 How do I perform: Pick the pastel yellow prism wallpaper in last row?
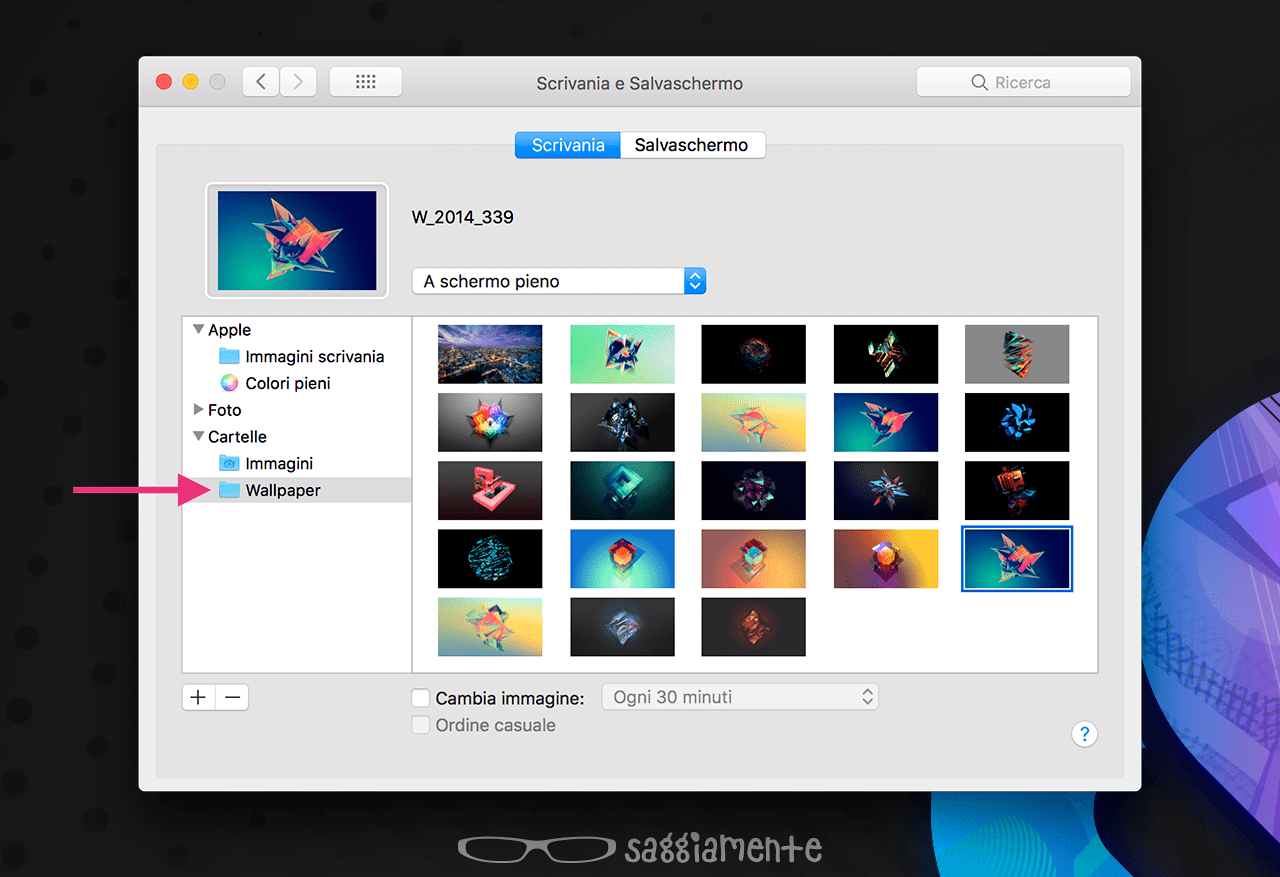pos(490,627)
